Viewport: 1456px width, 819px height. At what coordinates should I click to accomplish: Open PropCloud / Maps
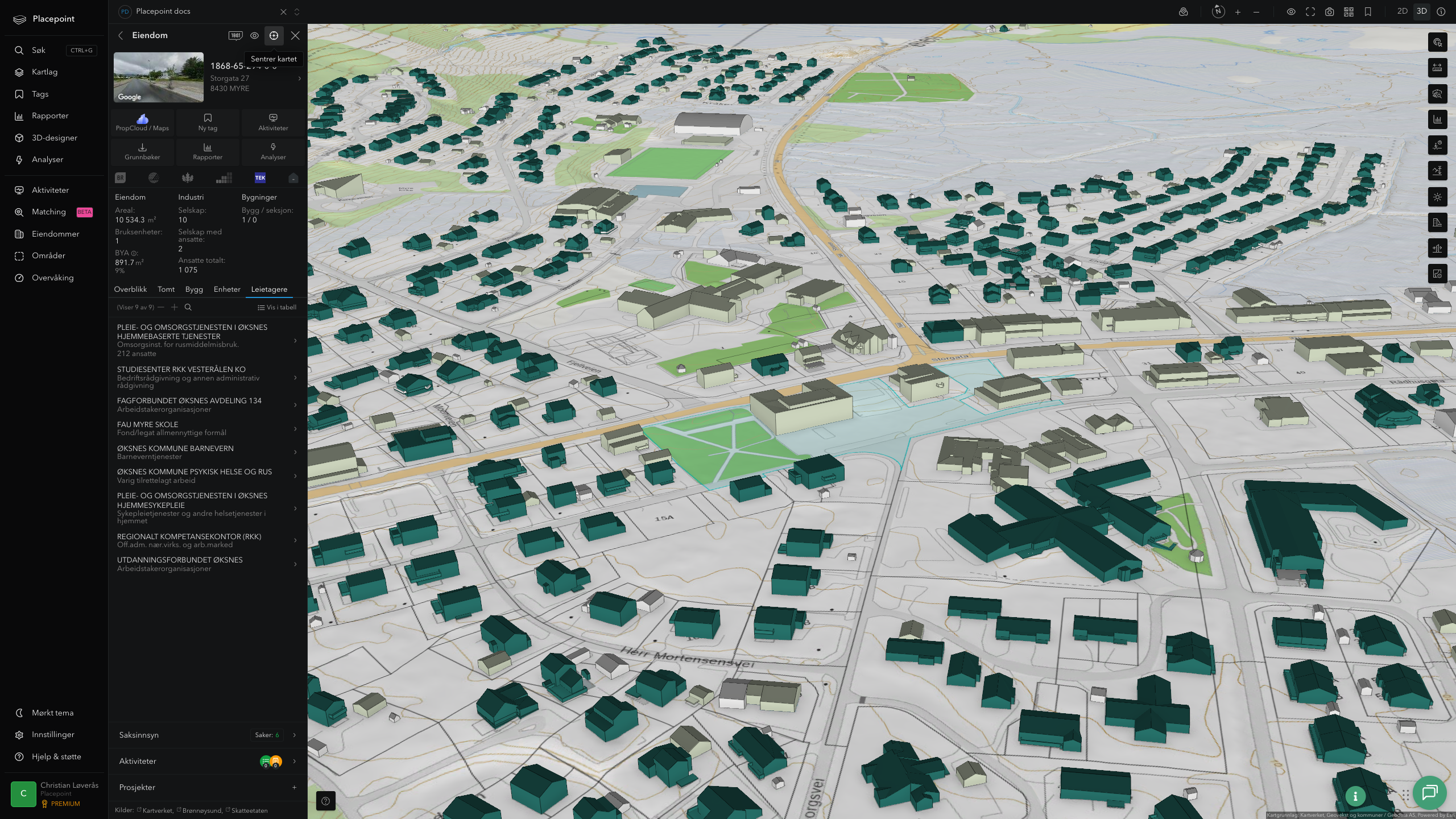[x=142, y=122]
